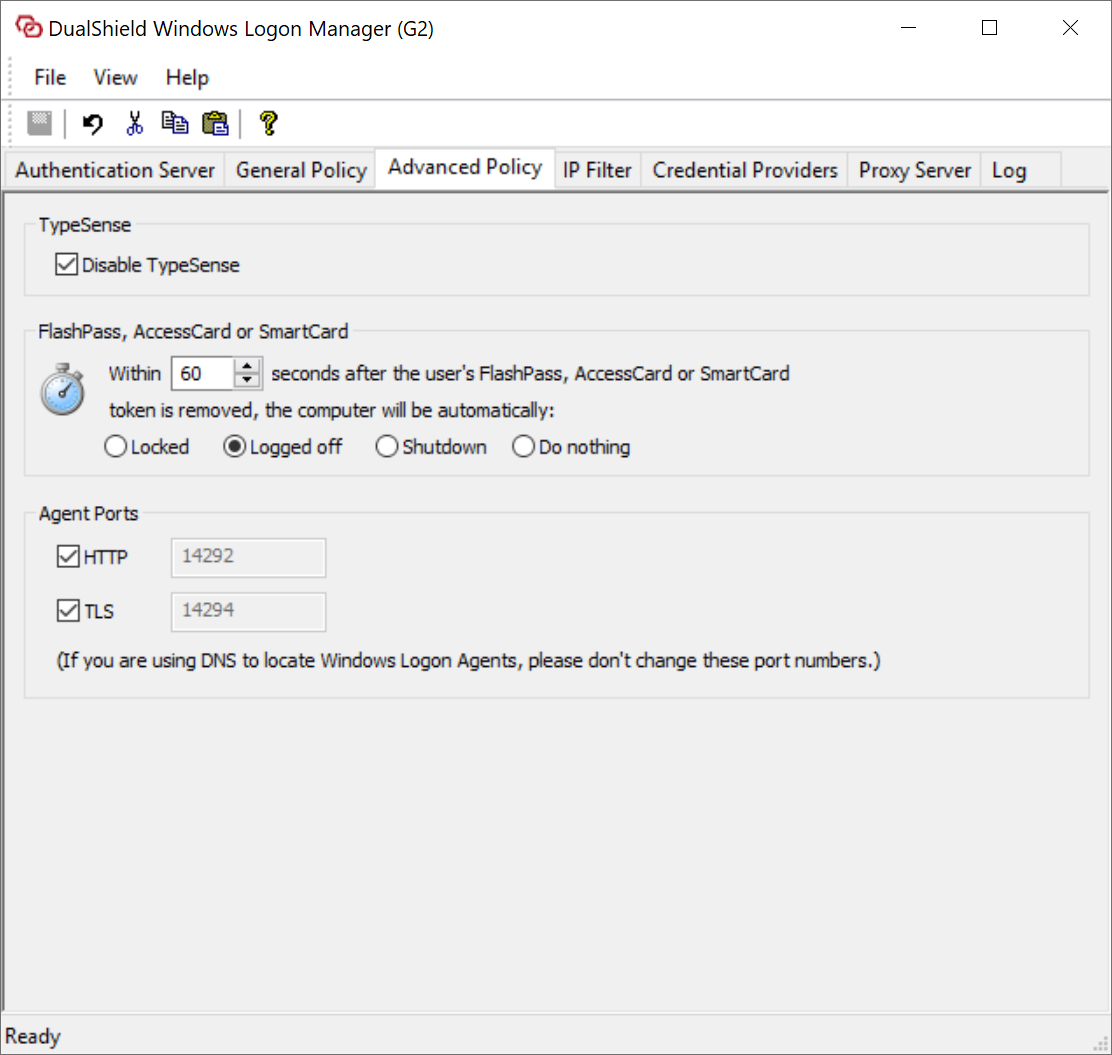
Task: Uncheck the Disable TypeSense checkbox
Action: click(67, 265)
